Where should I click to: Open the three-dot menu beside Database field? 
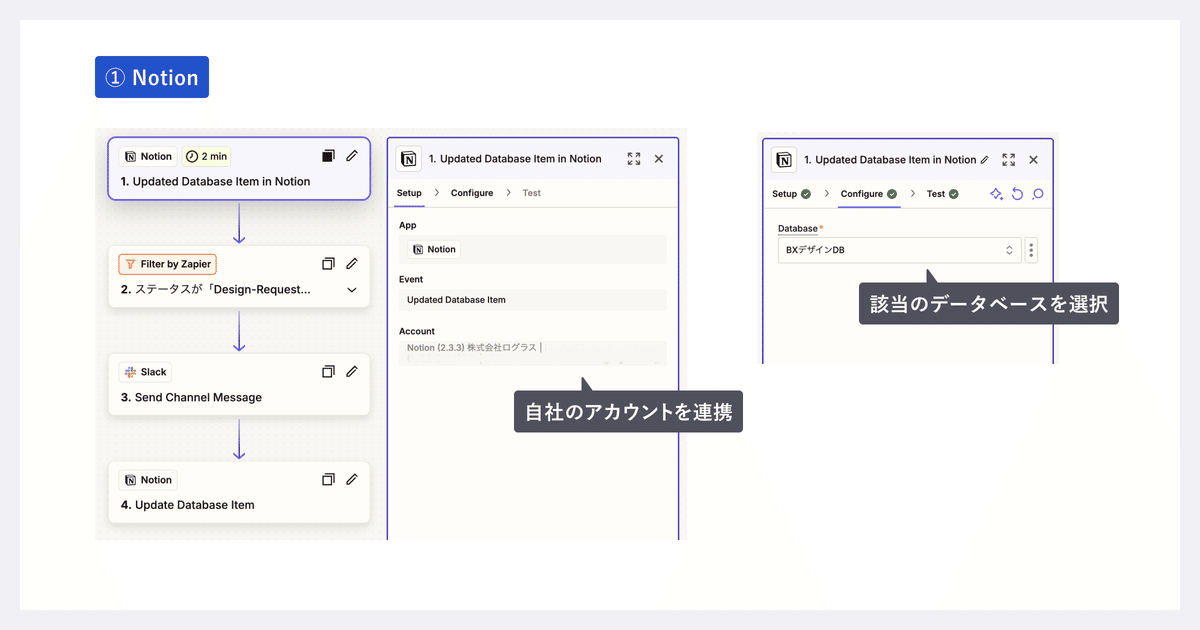(1031, 250)
